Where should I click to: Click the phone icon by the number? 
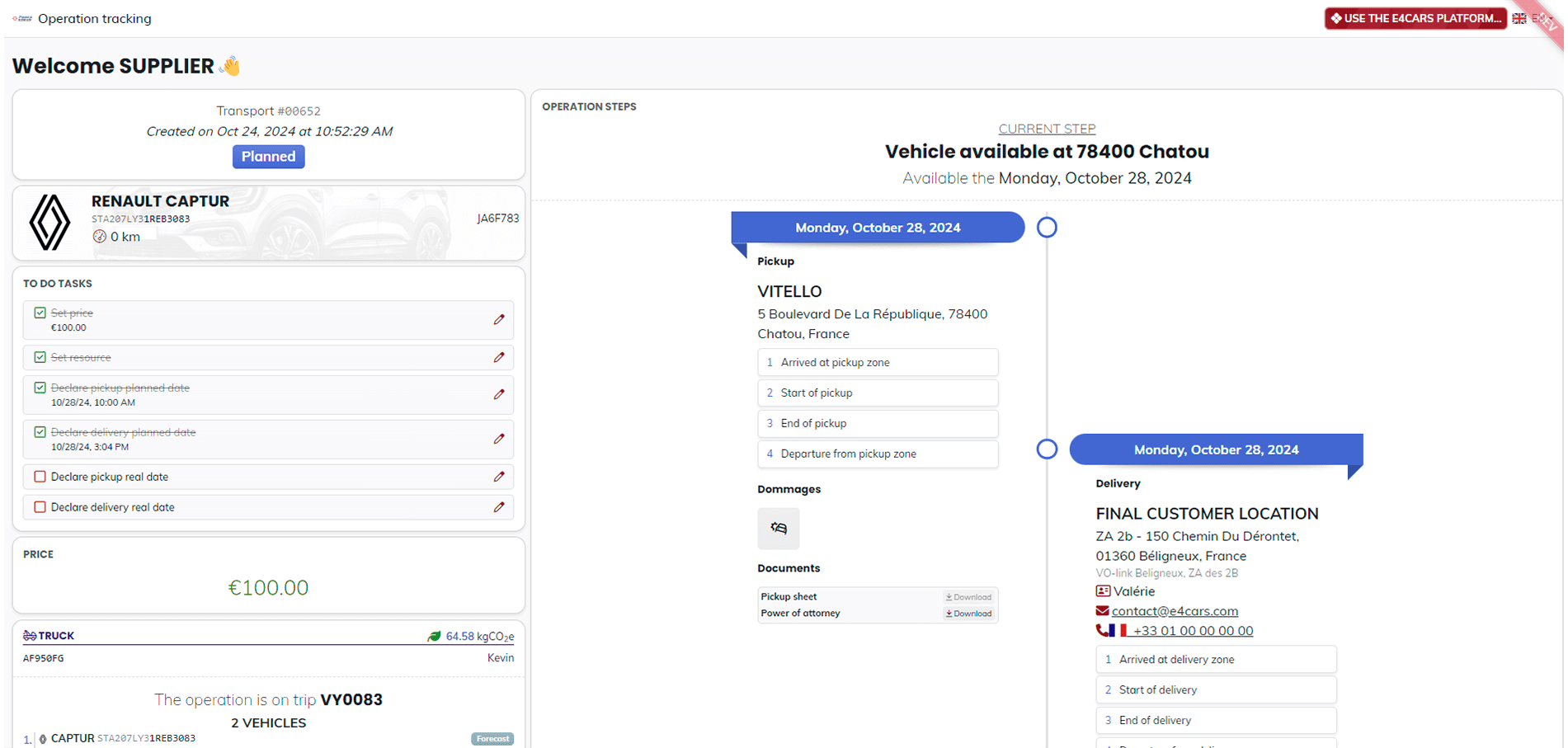[1102, 631]
